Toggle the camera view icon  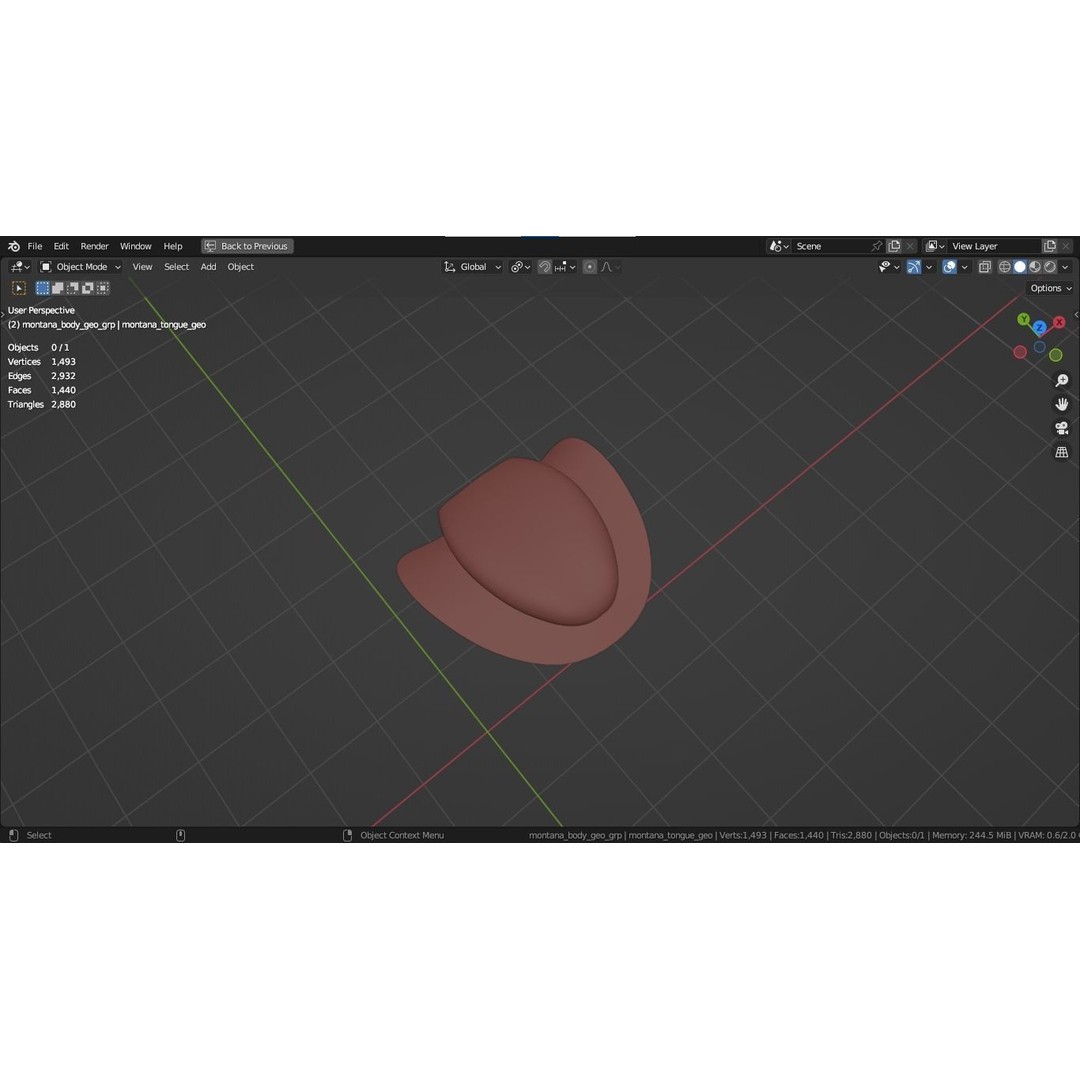tap(1061, 428)
